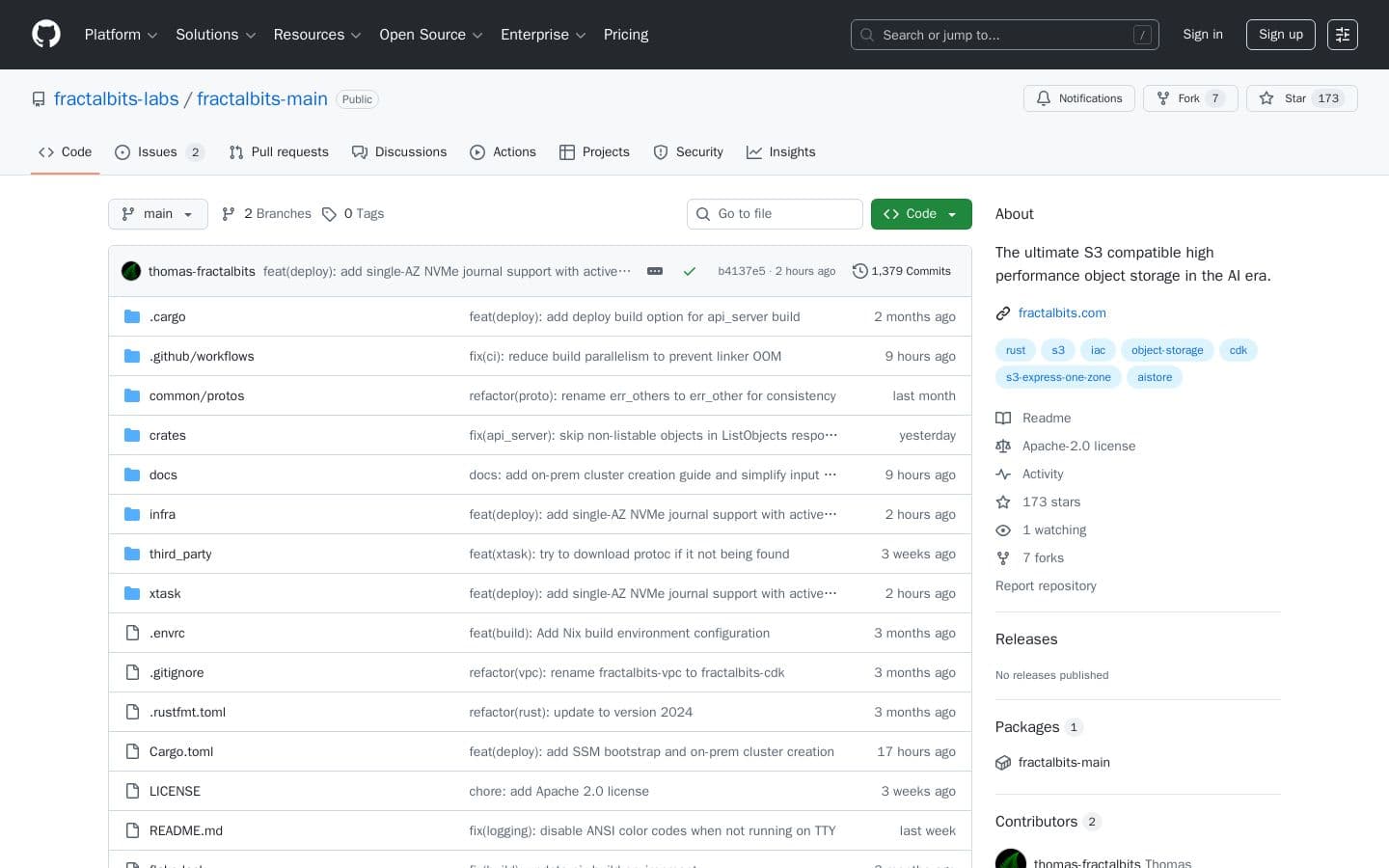Click the .cargo folder icon
Screen dimensions: 1389x868
pos(132,316)
